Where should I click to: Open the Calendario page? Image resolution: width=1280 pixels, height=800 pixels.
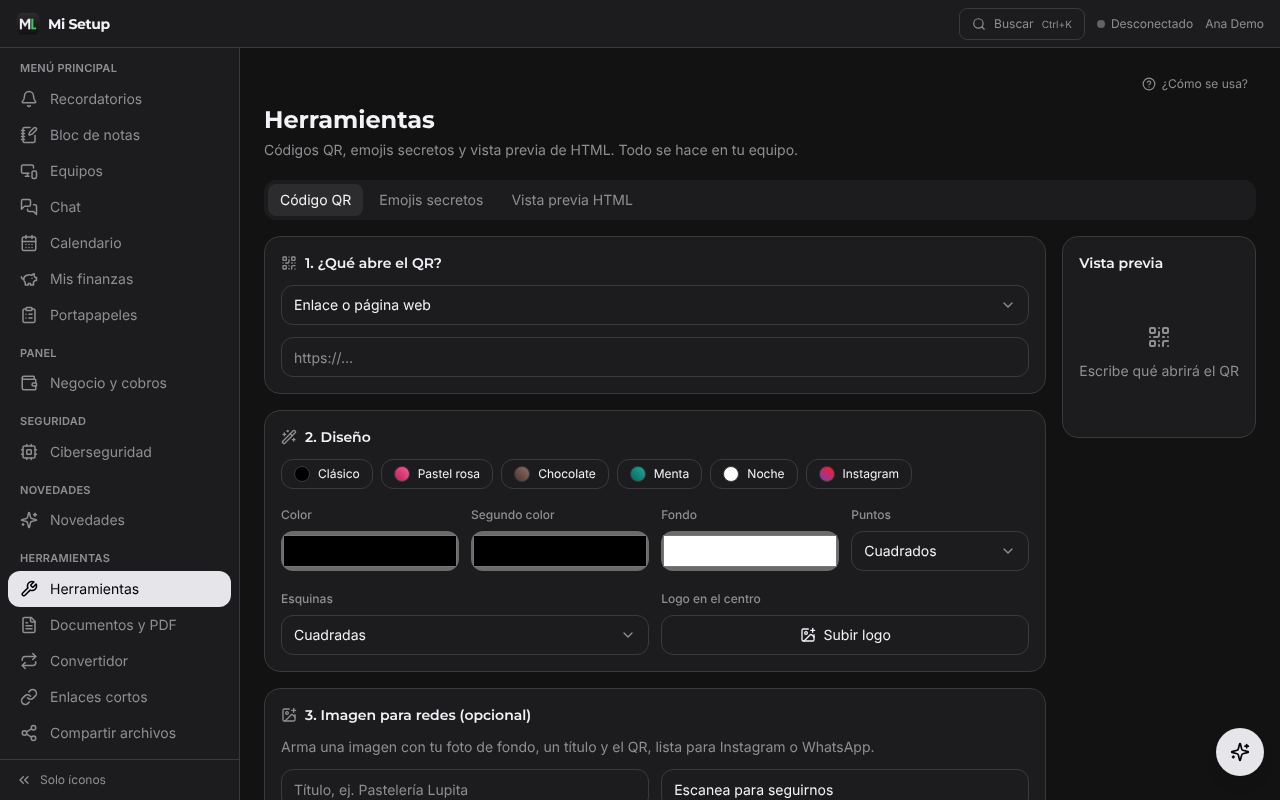tap(119, 243)
